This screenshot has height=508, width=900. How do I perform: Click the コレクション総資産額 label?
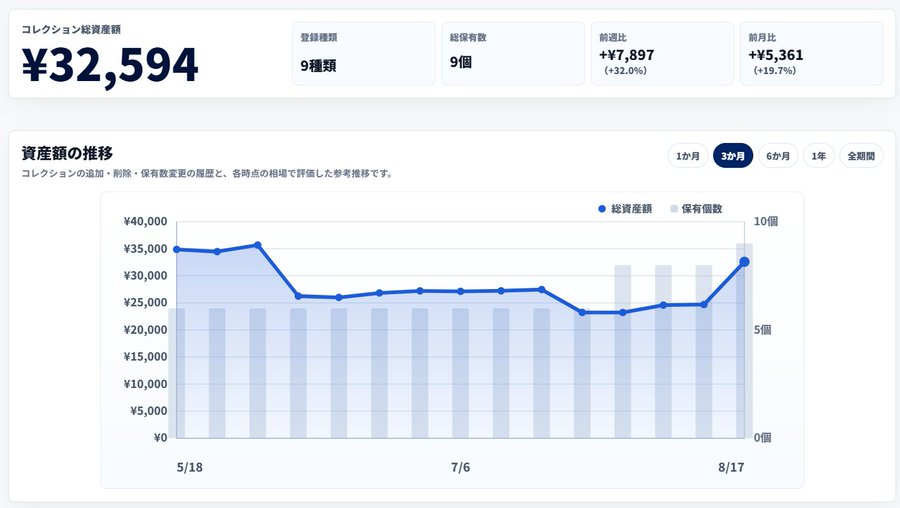71,30
